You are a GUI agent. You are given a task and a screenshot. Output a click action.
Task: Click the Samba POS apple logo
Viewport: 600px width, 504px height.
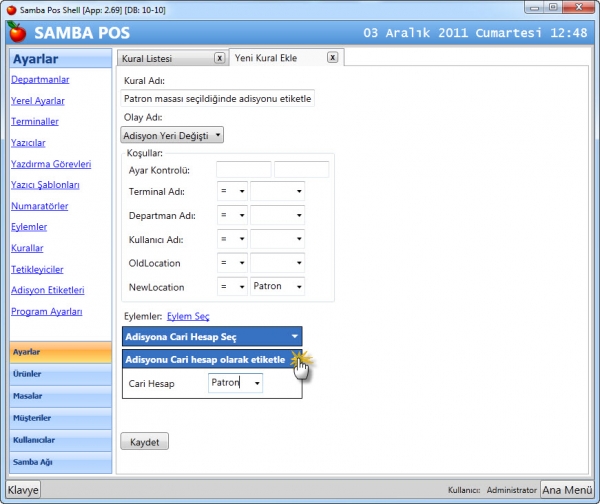pos(17,32)
